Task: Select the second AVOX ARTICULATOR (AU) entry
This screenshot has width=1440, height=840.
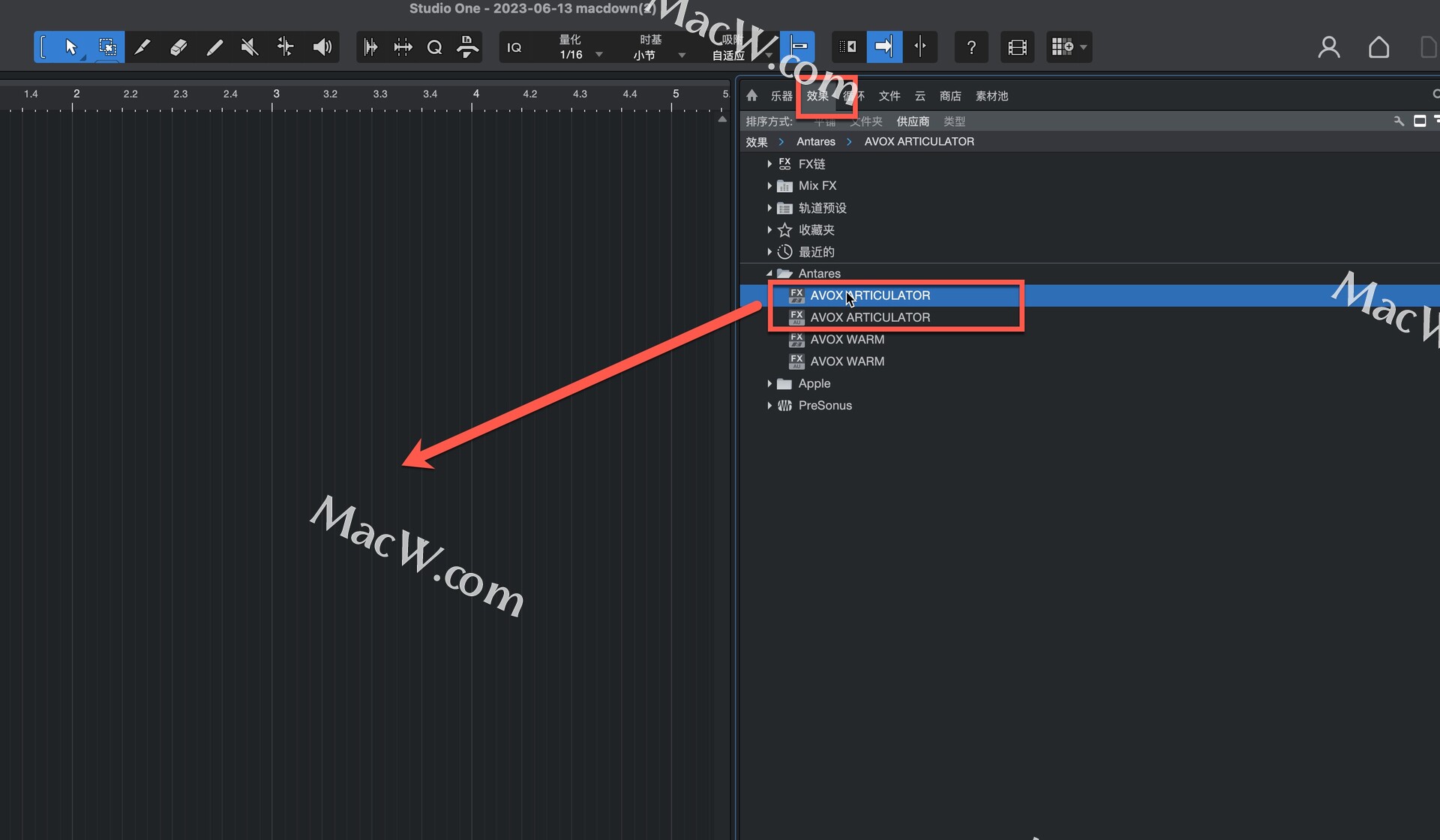Action: pyautogui.click(x=1090, y=317)
